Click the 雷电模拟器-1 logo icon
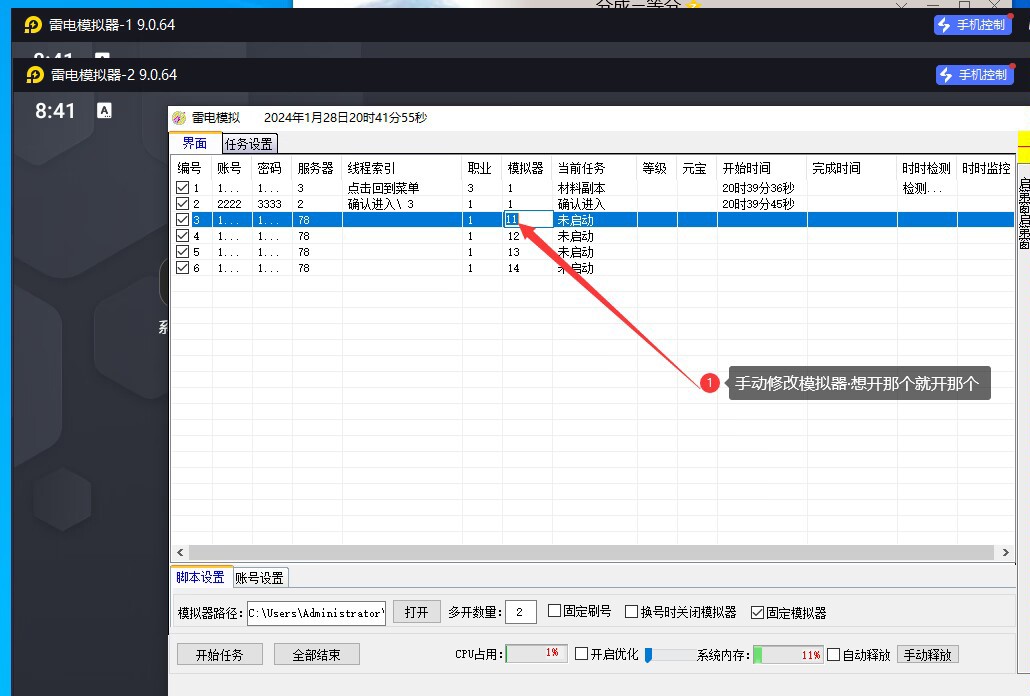Viewport: 1030px width, 696px height. pyautogui.click(x=33, y=25)
